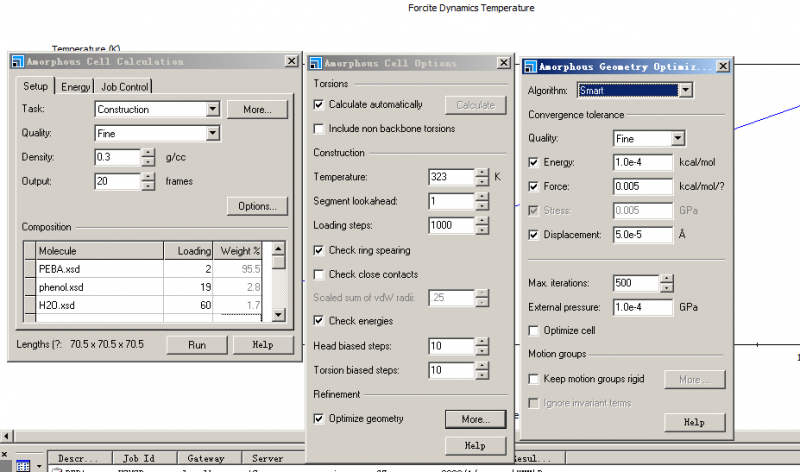Click the Amorphous Cell Calculation title bar icon
Screen dimensions: 800x472
[x=17, y=61]
